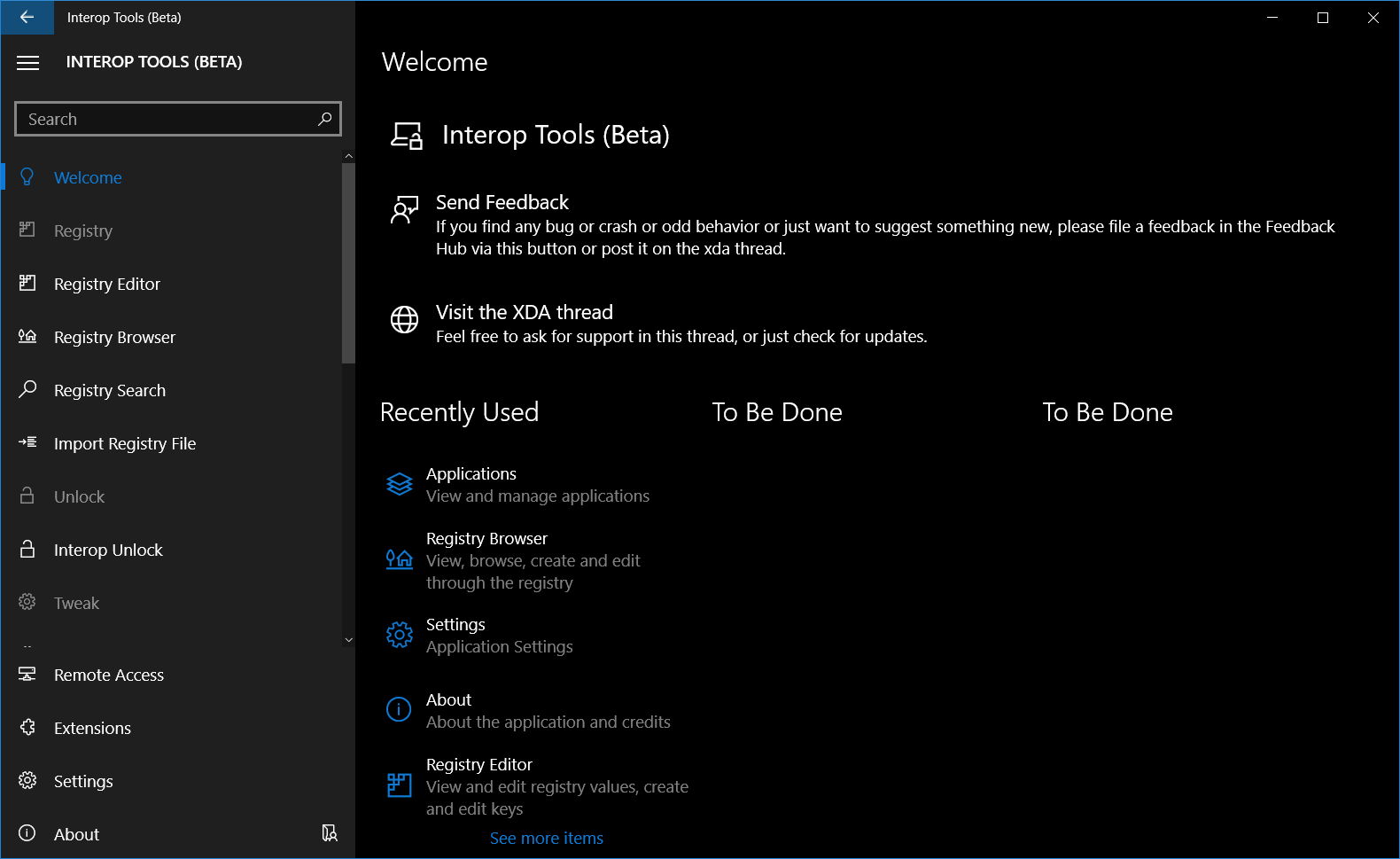Click the Unlock header lock icon
1400x859 pixels.
click(27, 496)
